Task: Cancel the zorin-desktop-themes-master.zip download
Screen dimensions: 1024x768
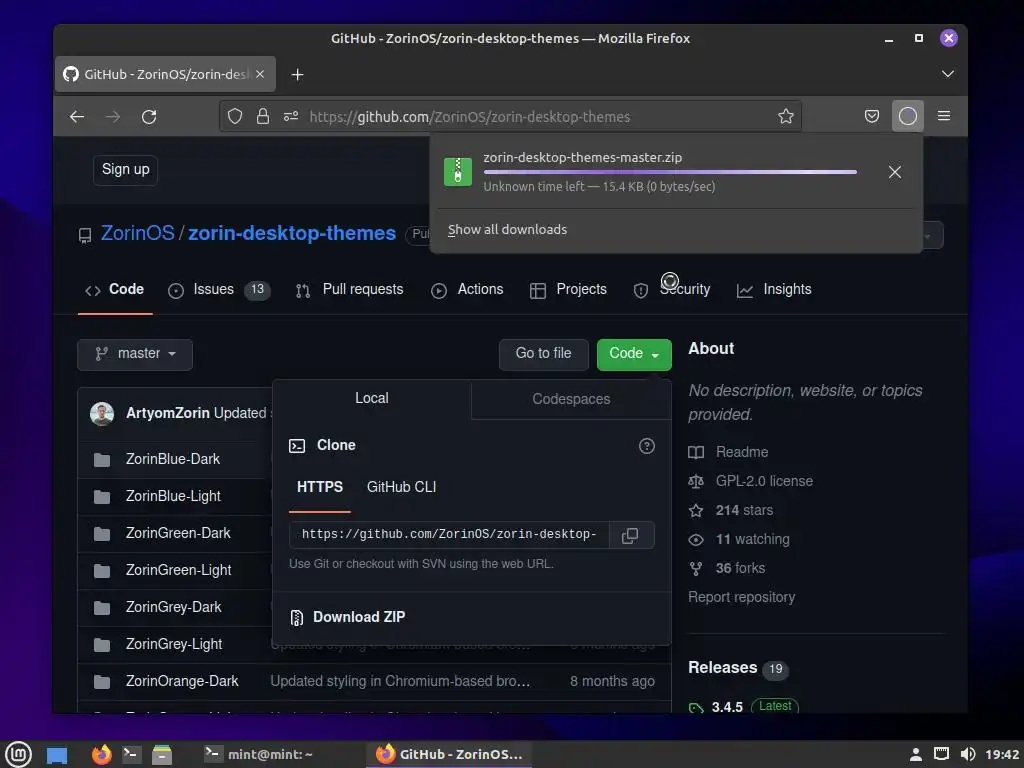Action: click(x=895, y=172)
